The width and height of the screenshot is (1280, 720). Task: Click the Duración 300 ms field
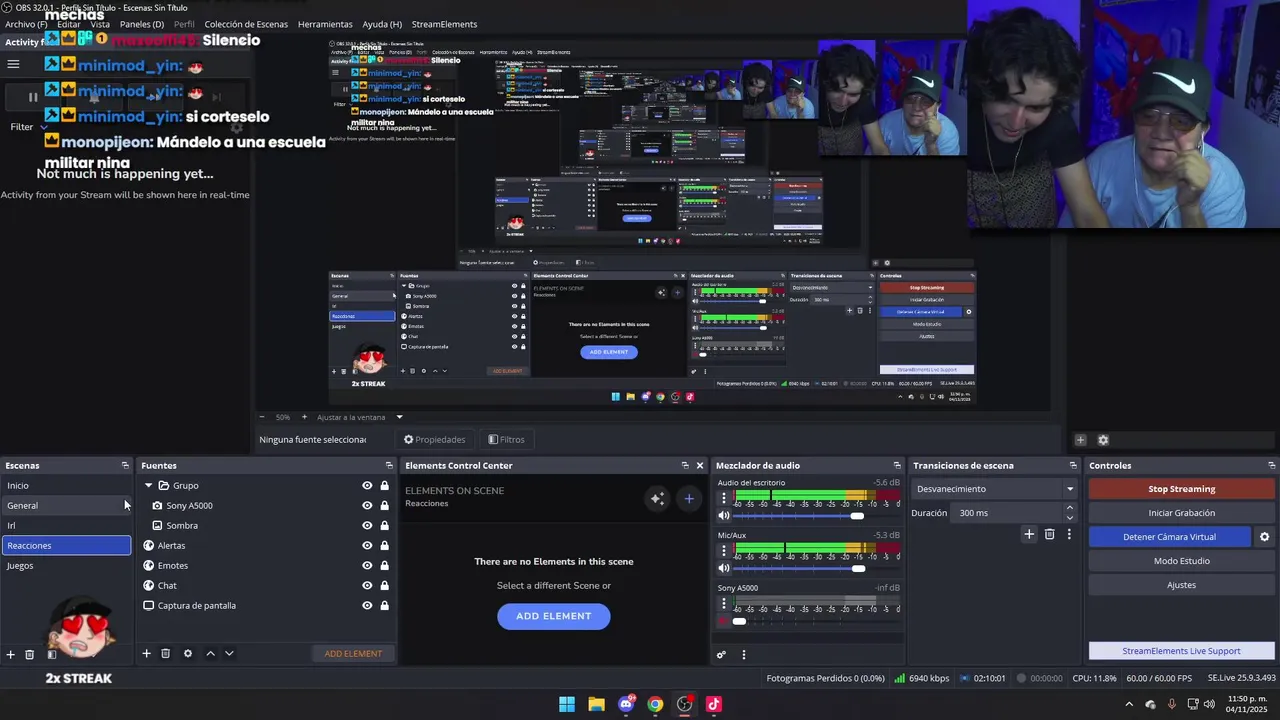coord(1006,513)
